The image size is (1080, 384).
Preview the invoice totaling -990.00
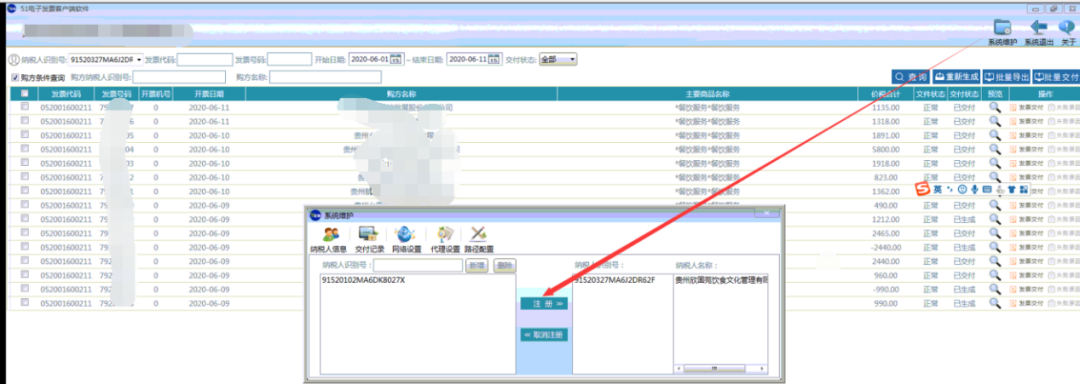995,289
